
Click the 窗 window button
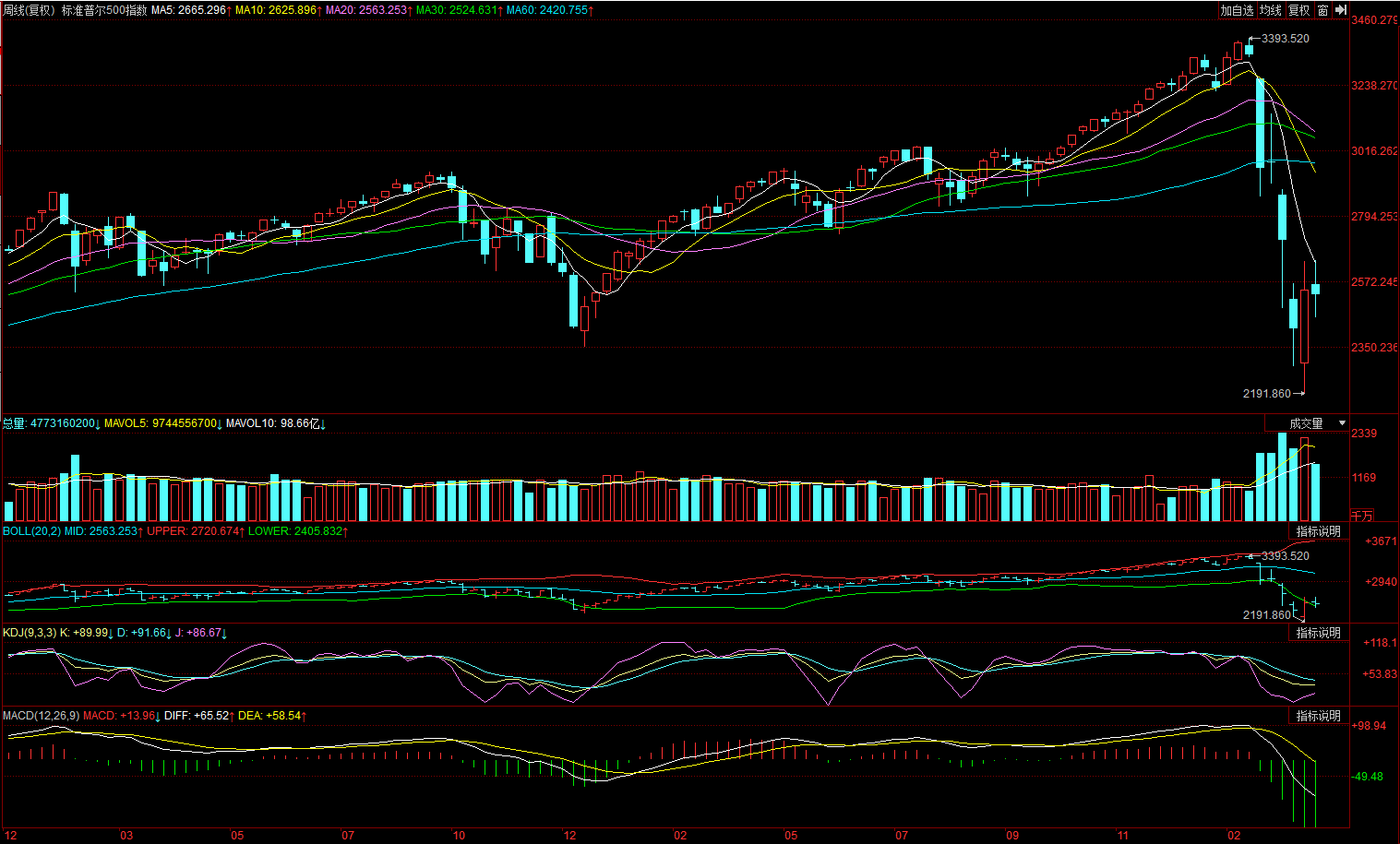[x=1322, y=10]
